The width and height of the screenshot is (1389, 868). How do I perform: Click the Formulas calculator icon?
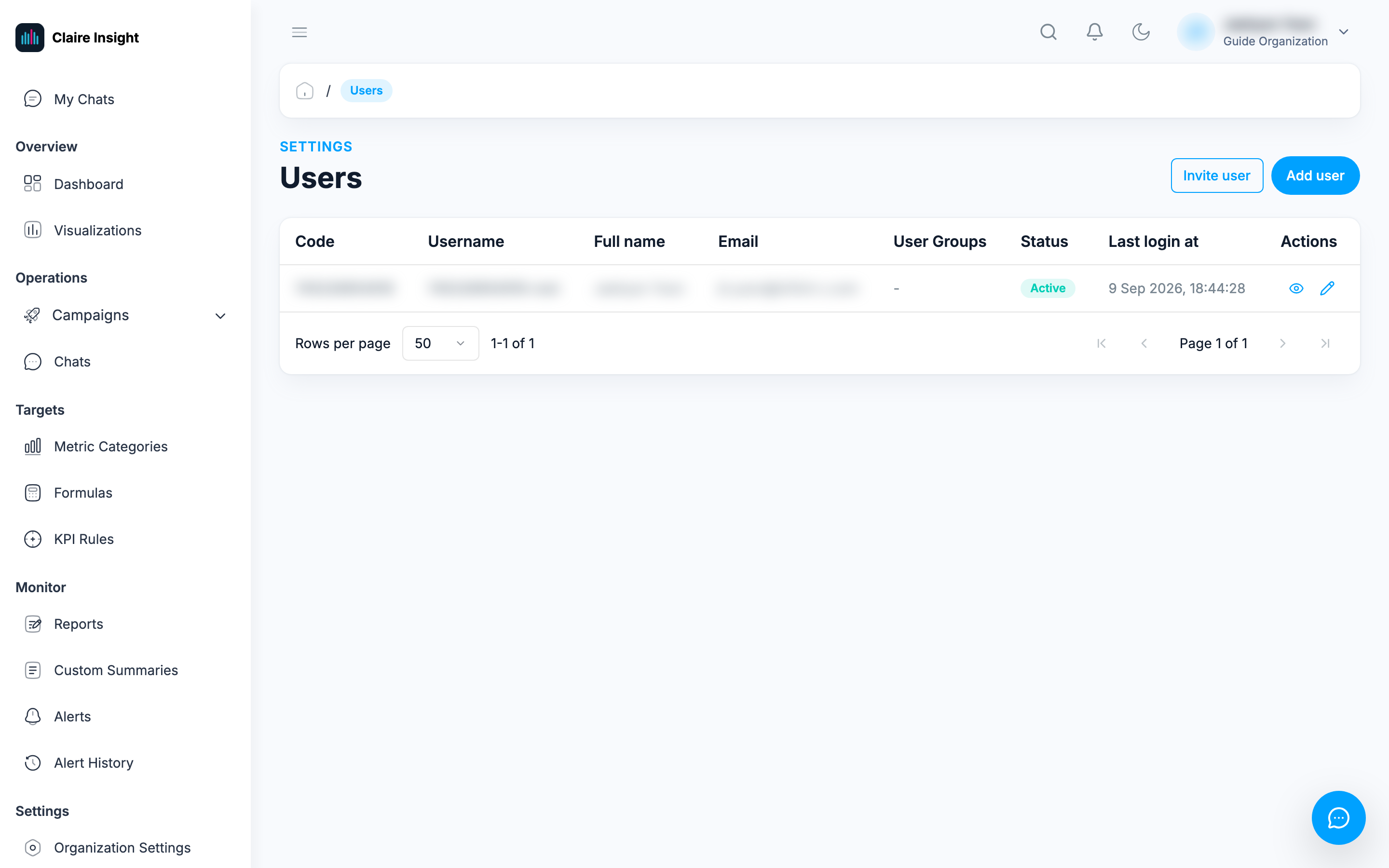[33, 492]
